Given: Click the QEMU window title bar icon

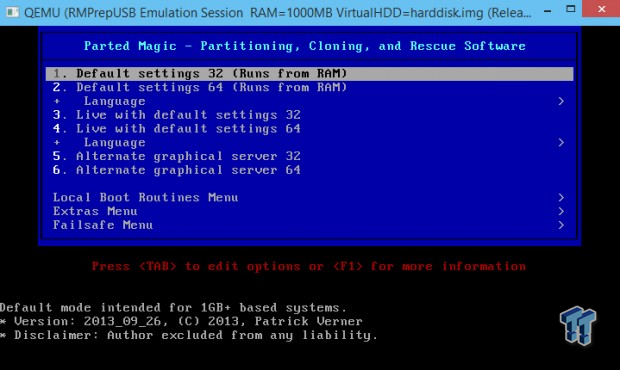Looking at the screenshot, I should click(x=12, y=12).
